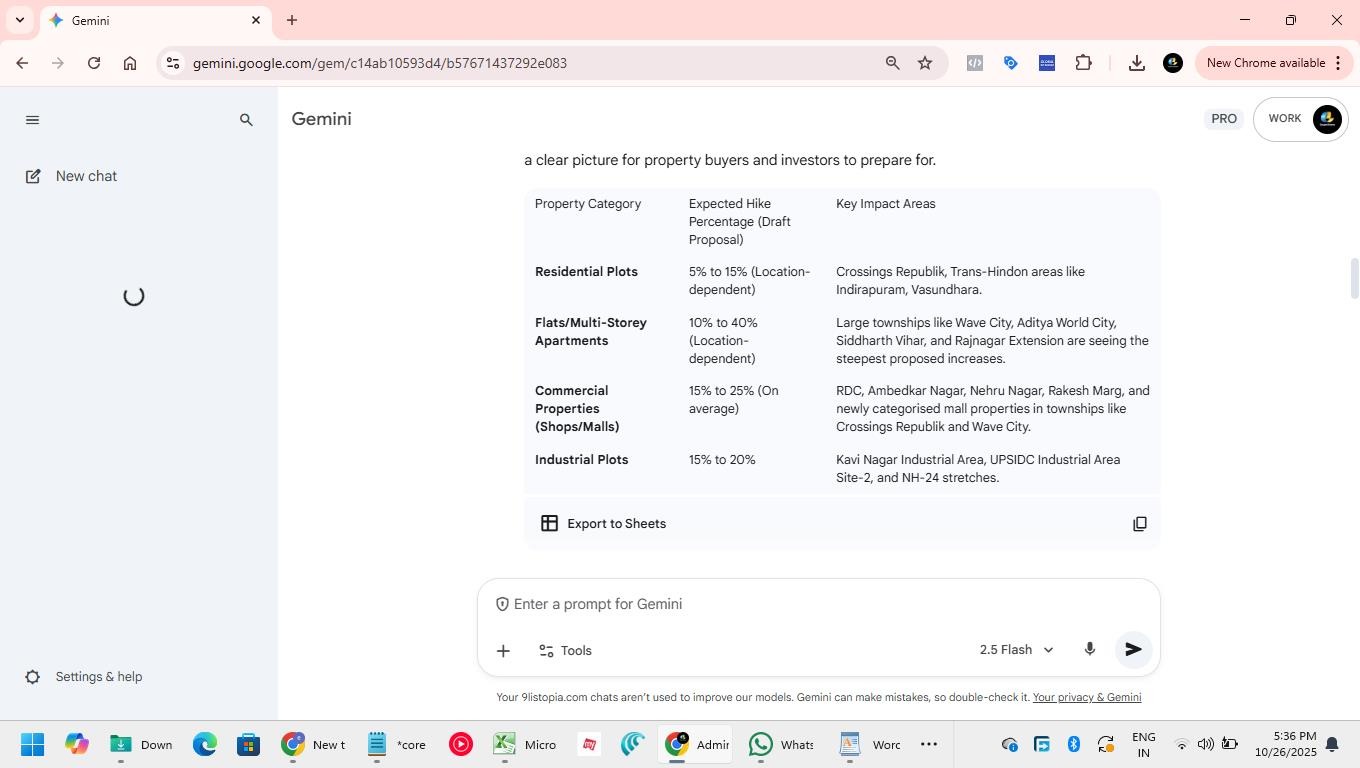Open the Your privacy & Gemini link
The image size is (1360, 768).
1087,698
